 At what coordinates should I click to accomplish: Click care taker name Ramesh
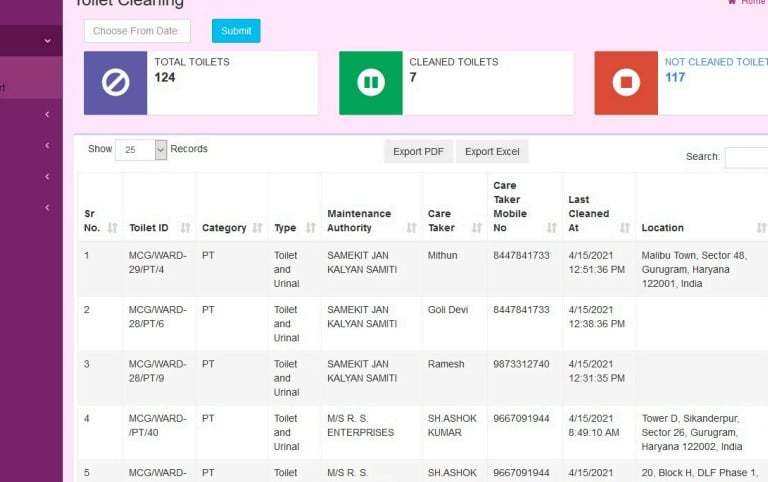[446, 364]
